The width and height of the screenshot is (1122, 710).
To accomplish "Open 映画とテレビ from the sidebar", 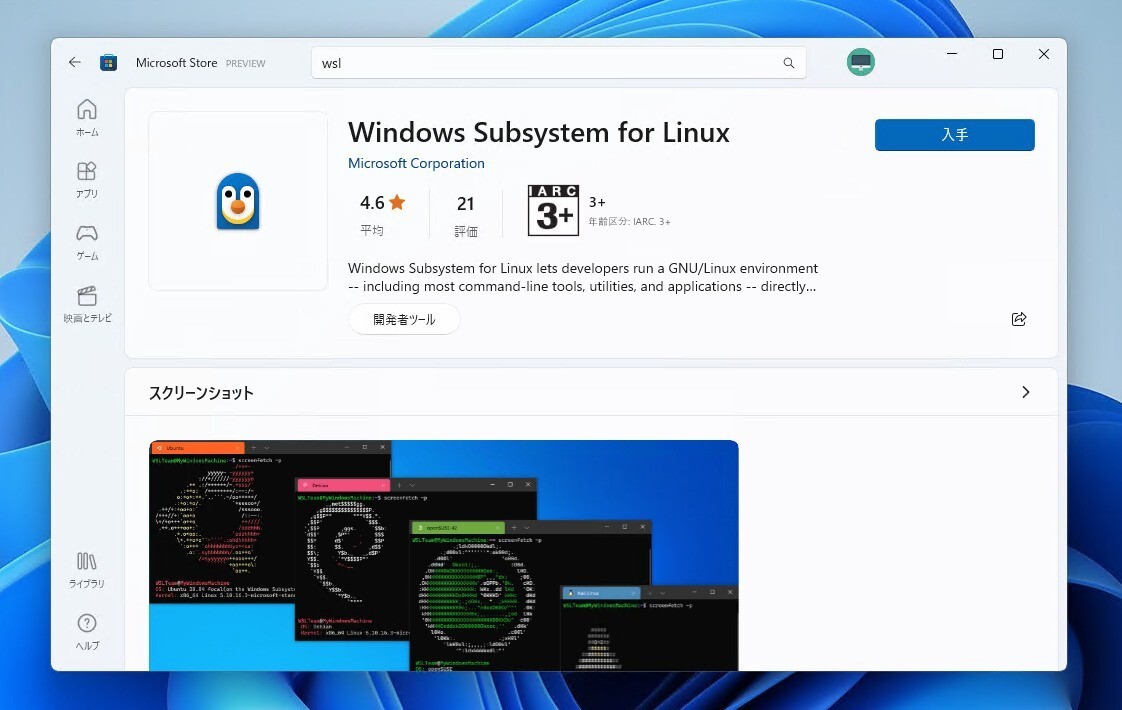I will click(x=86, y=302).
